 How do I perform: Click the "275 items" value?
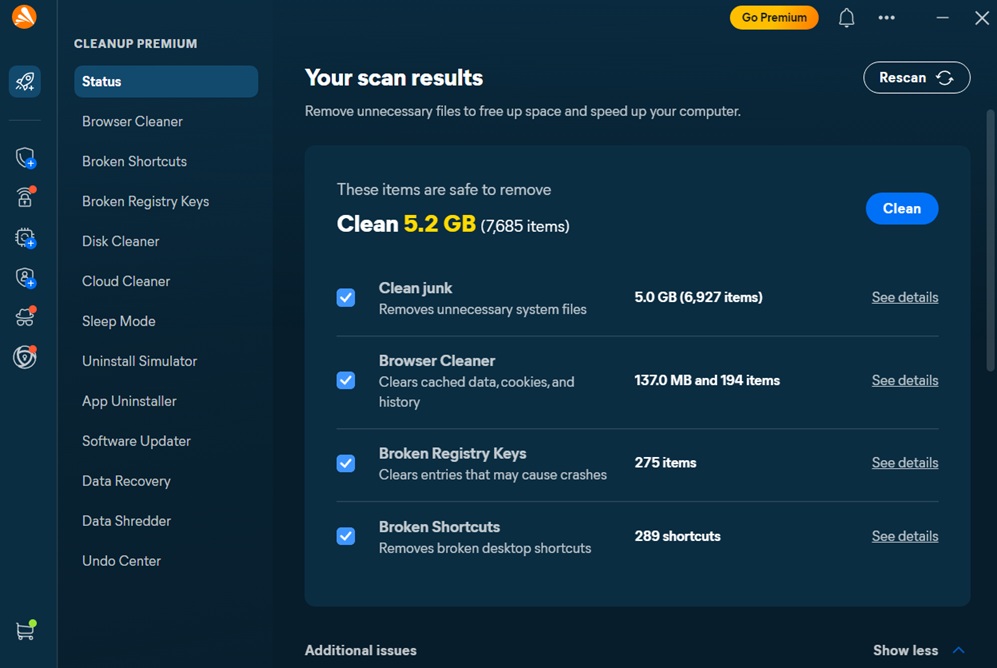point(665,463)
